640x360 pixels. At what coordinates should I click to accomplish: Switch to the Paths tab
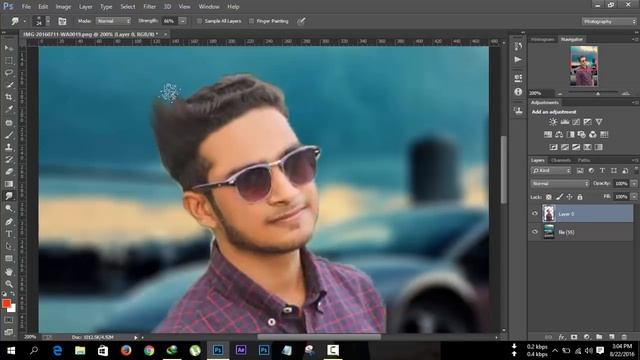(x=584, y=160)
